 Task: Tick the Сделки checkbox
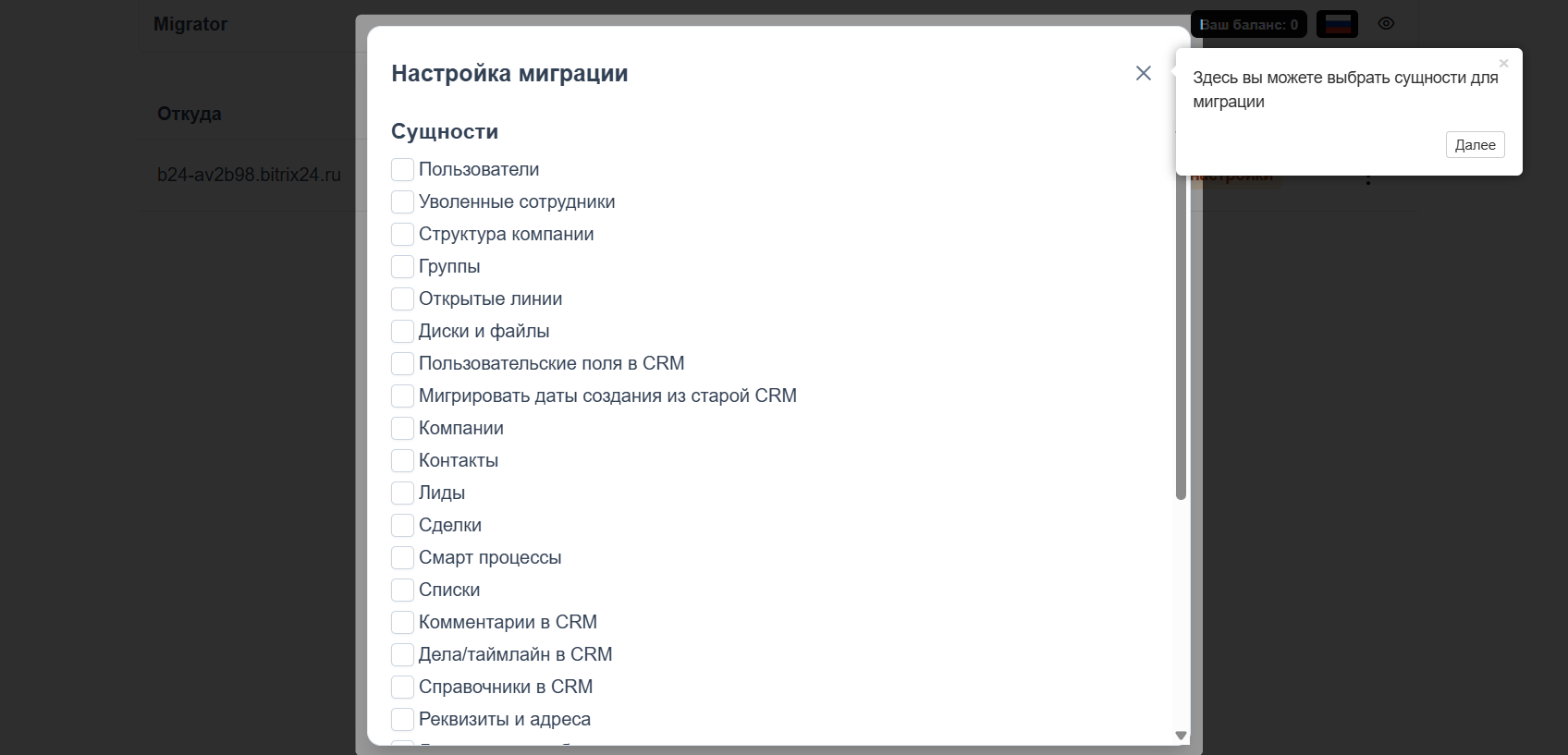pos(402,525)
